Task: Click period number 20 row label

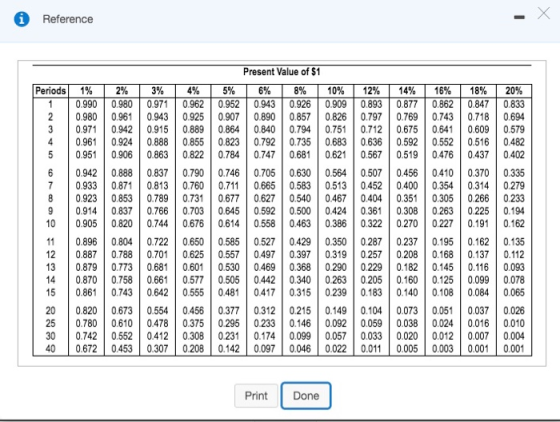Action: click(x=51, y=311)
